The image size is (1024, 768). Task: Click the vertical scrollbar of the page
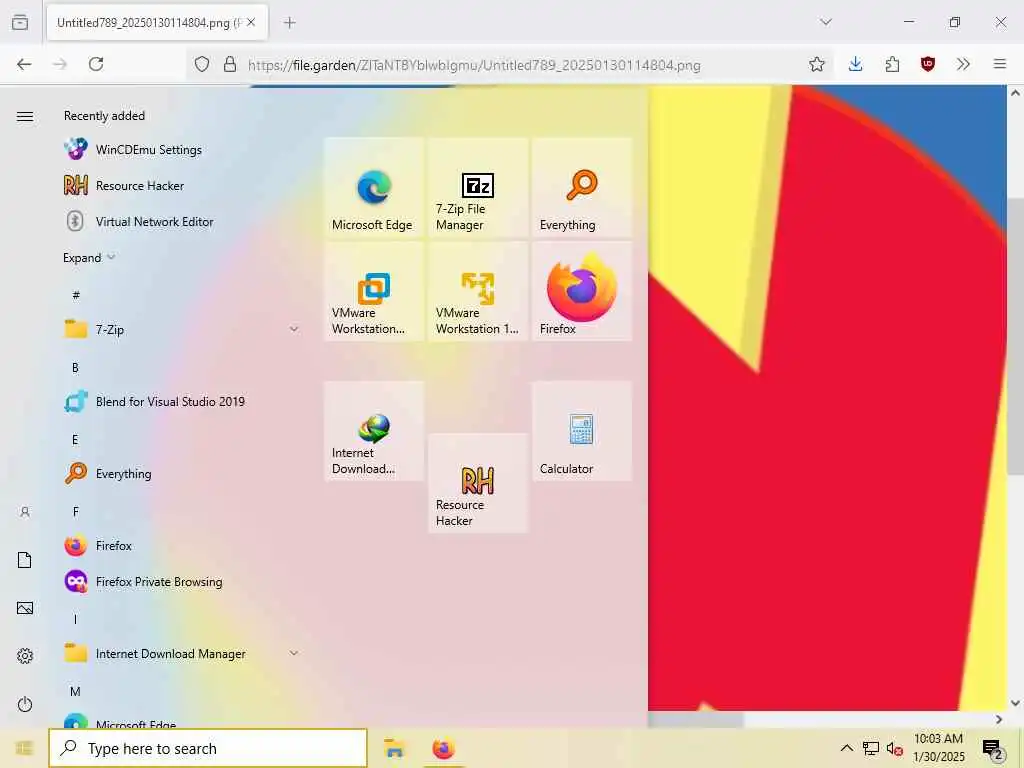click(x=1015, y=336)
